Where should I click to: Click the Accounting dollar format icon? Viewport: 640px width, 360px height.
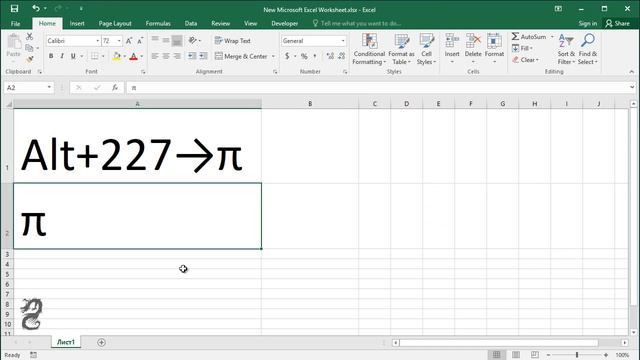click(287, 56)
